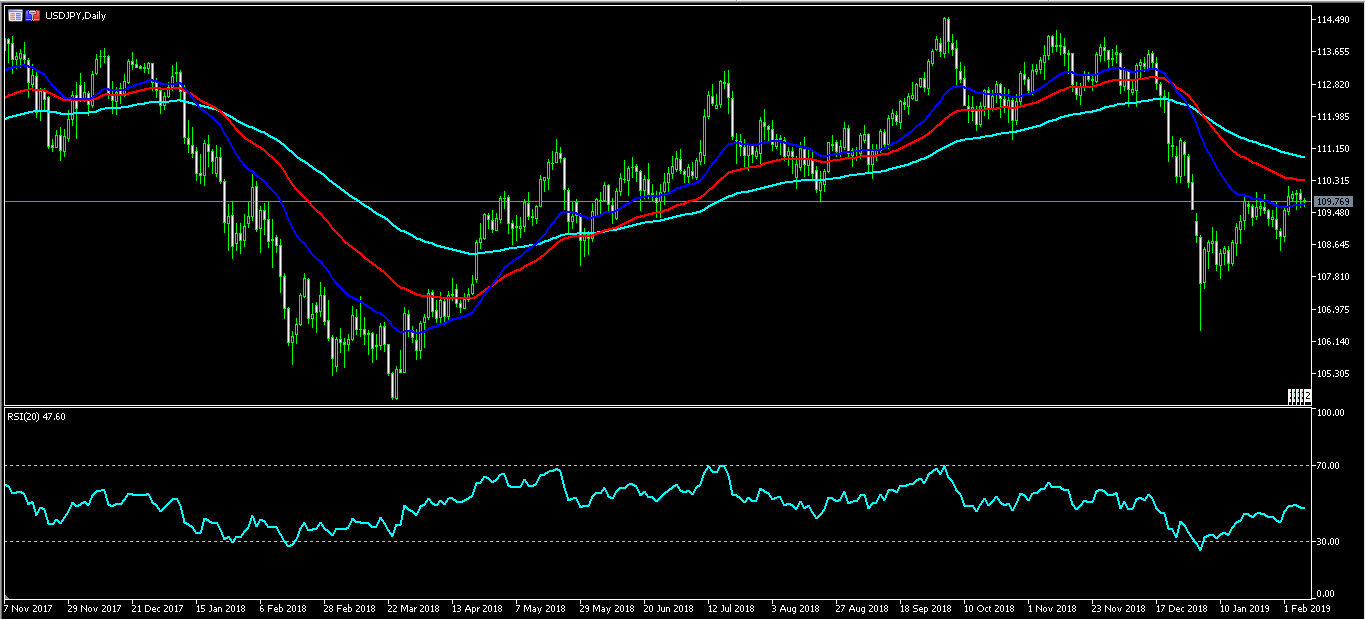Viewport: 1366px width, 619px height.
Task: Click the 21 Dec 2017 date label
Action: (156, 608)
